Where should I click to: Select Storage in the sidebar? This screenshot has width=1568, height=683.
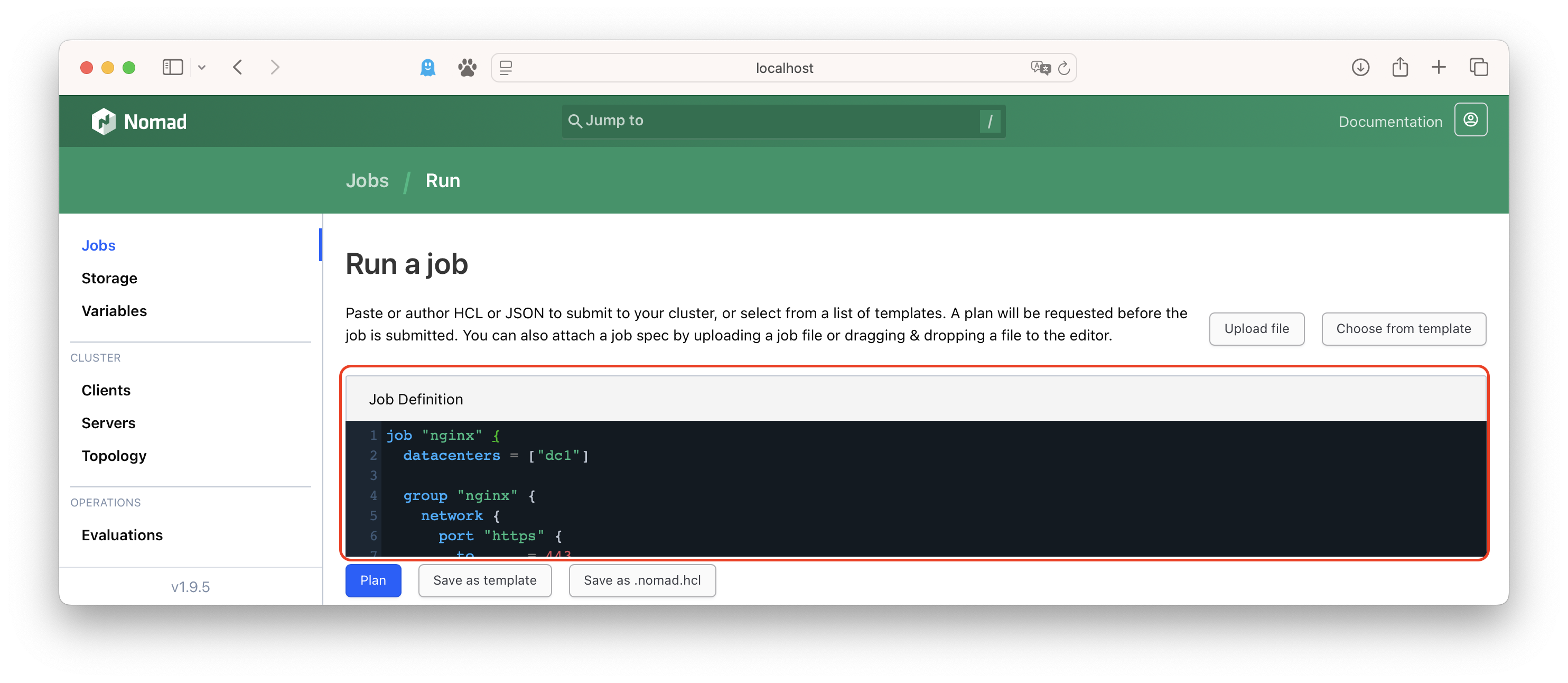click(109, 279)
